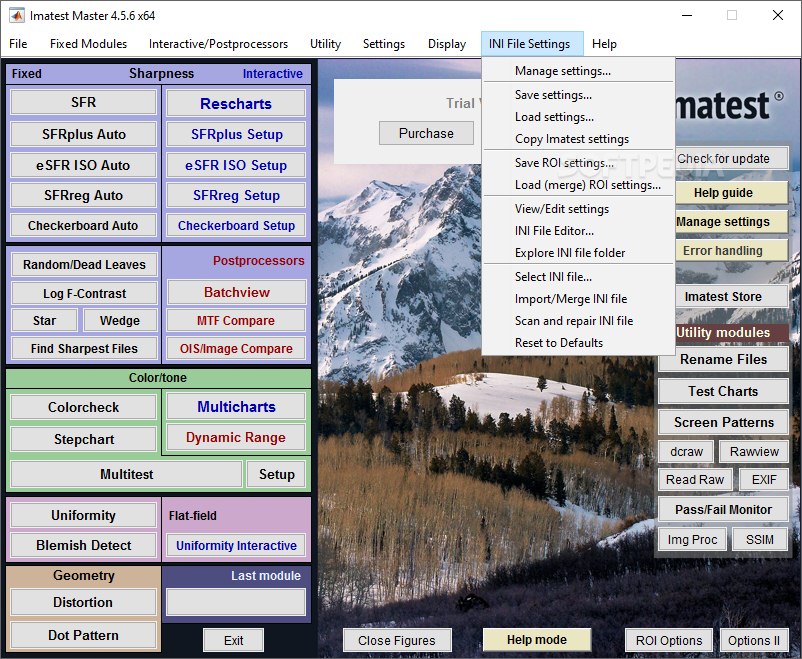The width and height of the screenshot is (802, 659).
Task: Open Log F-Contrast module
Action: point(84,293)
